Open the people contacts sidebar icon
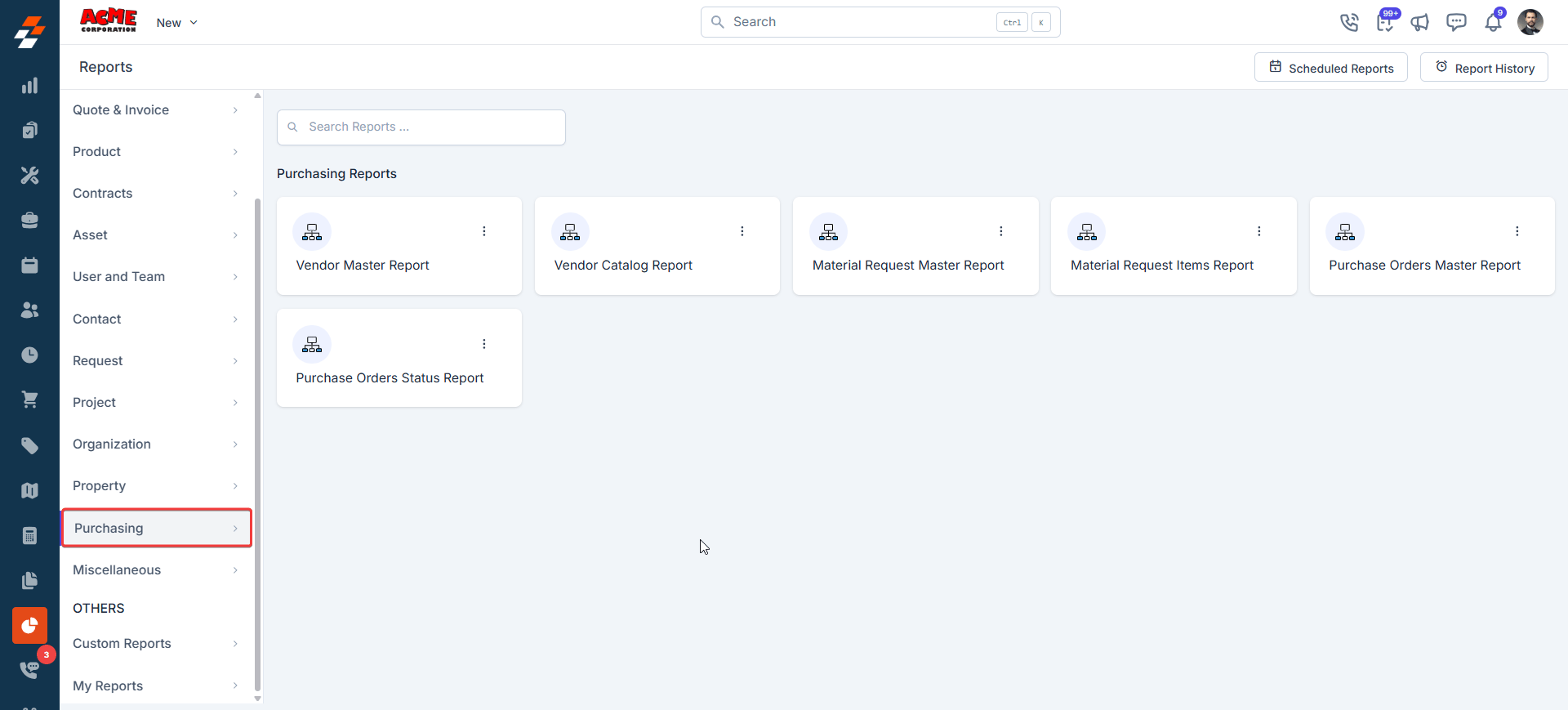Viewport: 1568px width, 710px height. [29, 310]
